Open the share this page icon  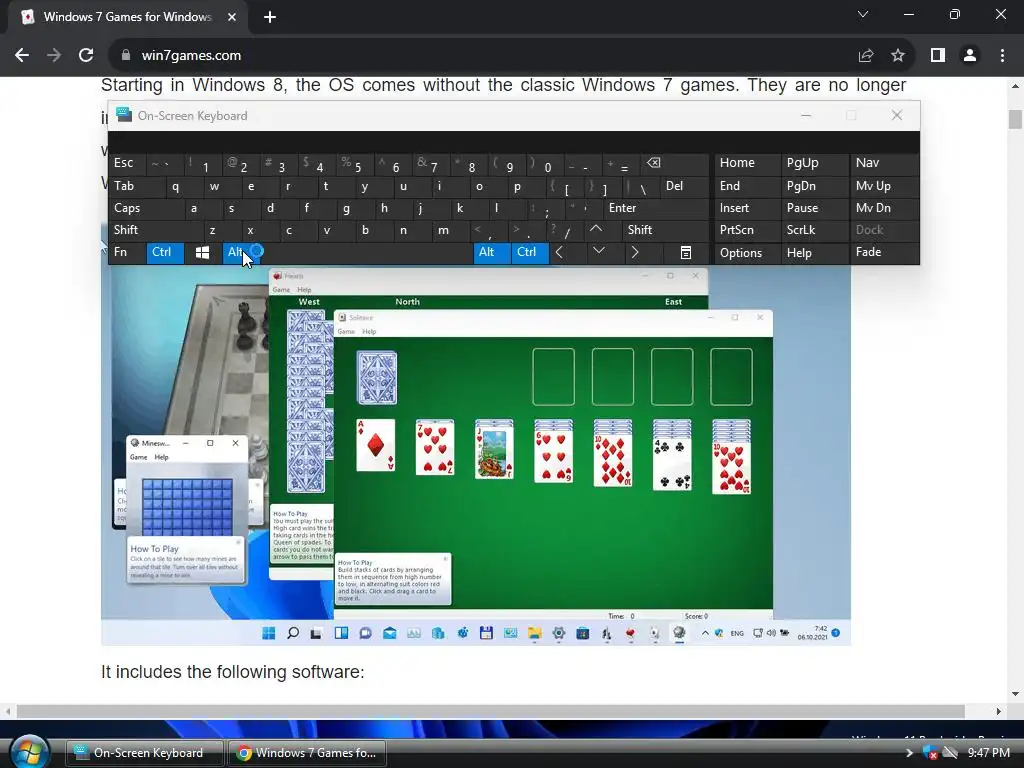coord(866,56)
